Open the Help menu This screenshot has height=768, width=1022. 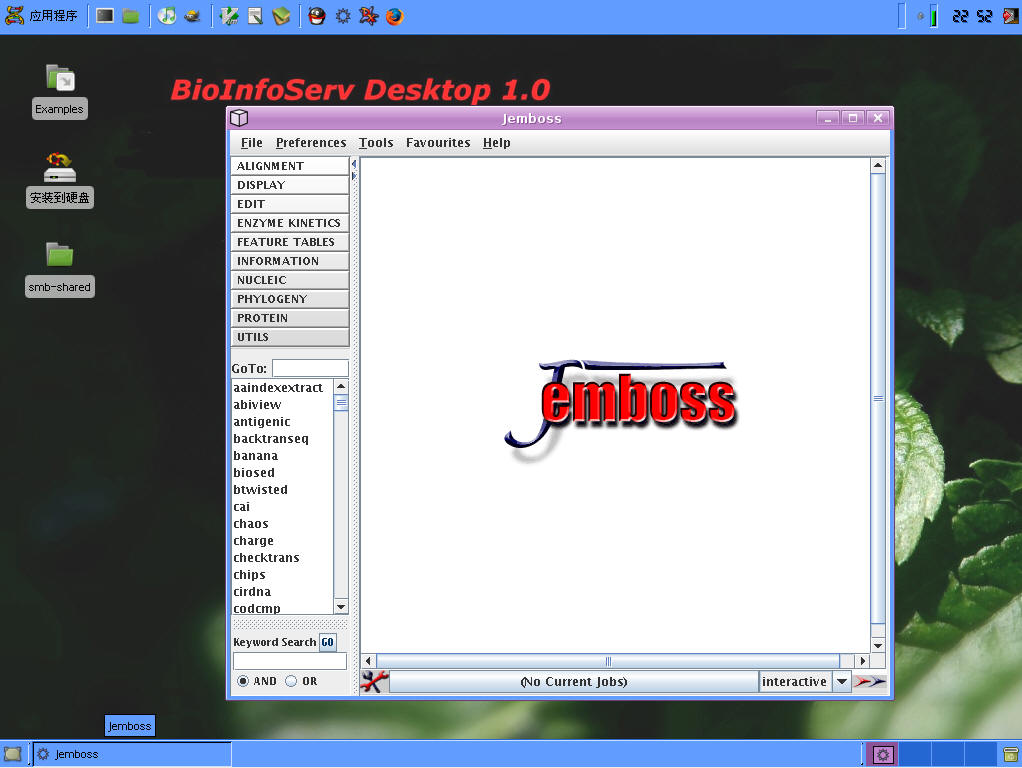pyautogui.click(x=497, y=143)
